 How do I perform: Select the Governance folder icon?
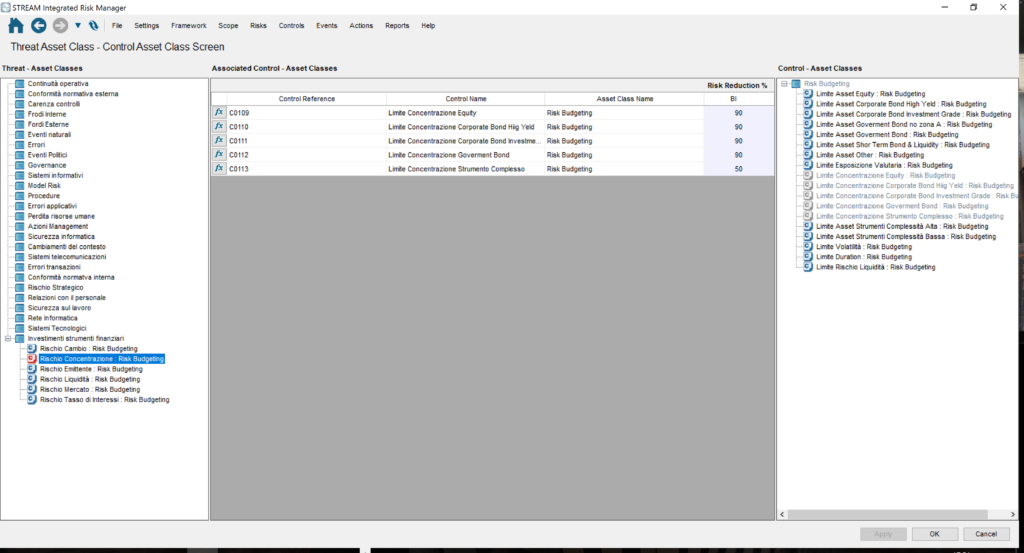(x=20, y=165)
